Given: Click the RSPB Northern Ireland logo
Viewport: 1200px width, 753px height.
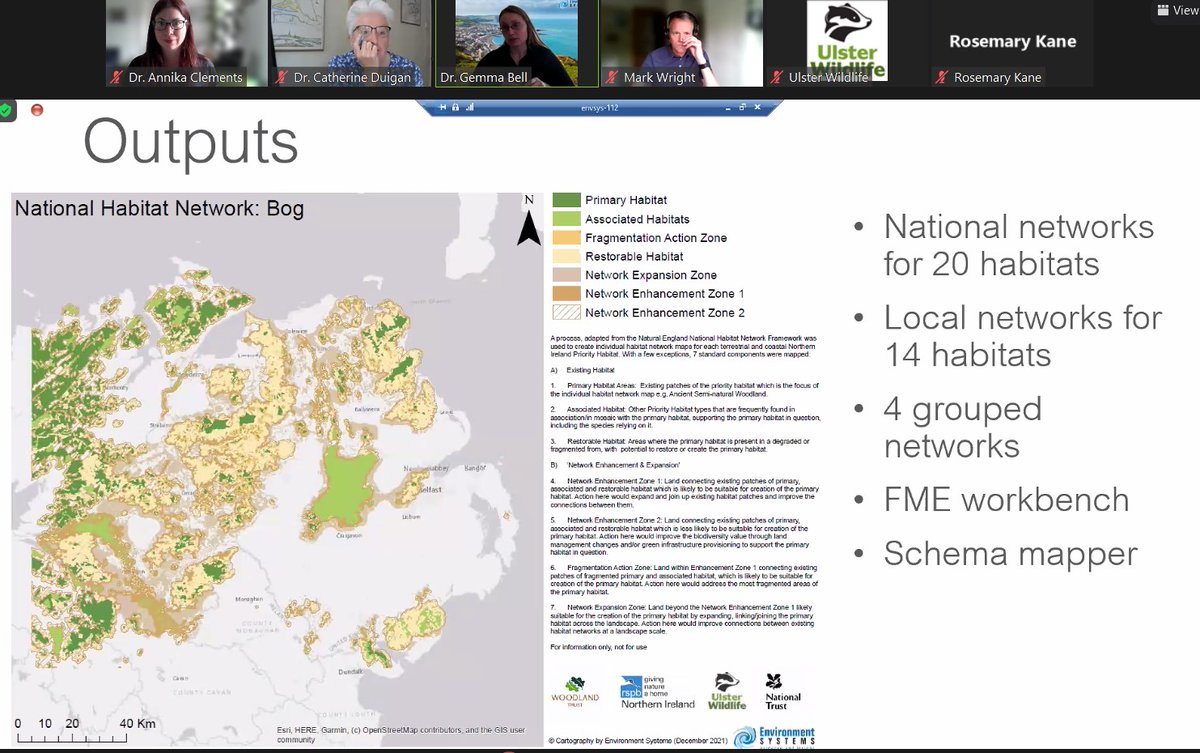Looking at the screenshot, I should [x=657, y=691].
